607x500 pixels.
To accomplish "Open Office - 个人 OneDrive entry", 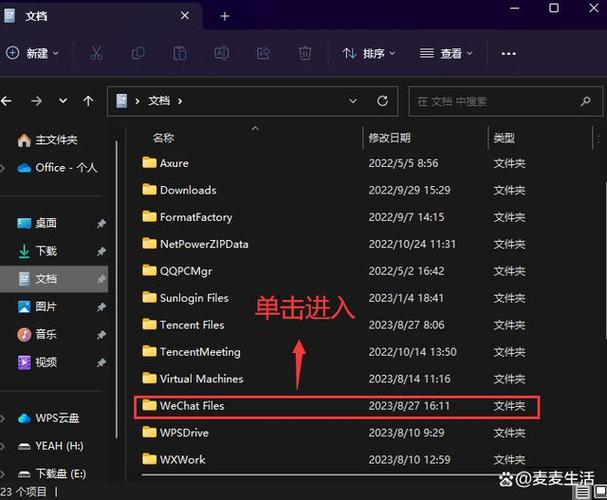I will coord(57,168).
